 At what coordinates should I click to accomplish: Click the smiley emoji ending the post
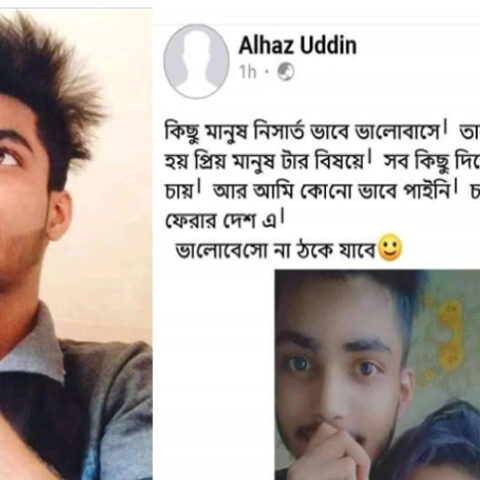(x=390, y=248)
